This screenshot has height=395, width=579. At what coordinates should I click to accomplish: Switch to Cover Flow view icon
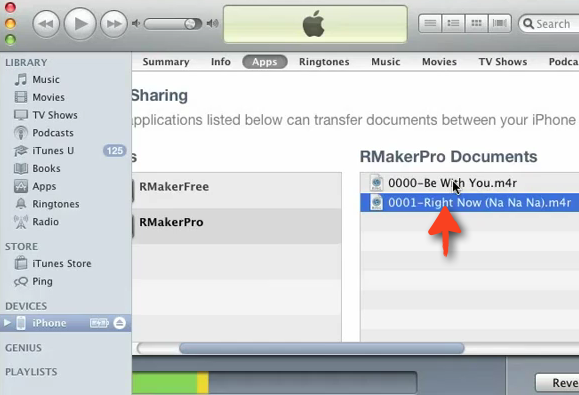(x=500, y=24)
